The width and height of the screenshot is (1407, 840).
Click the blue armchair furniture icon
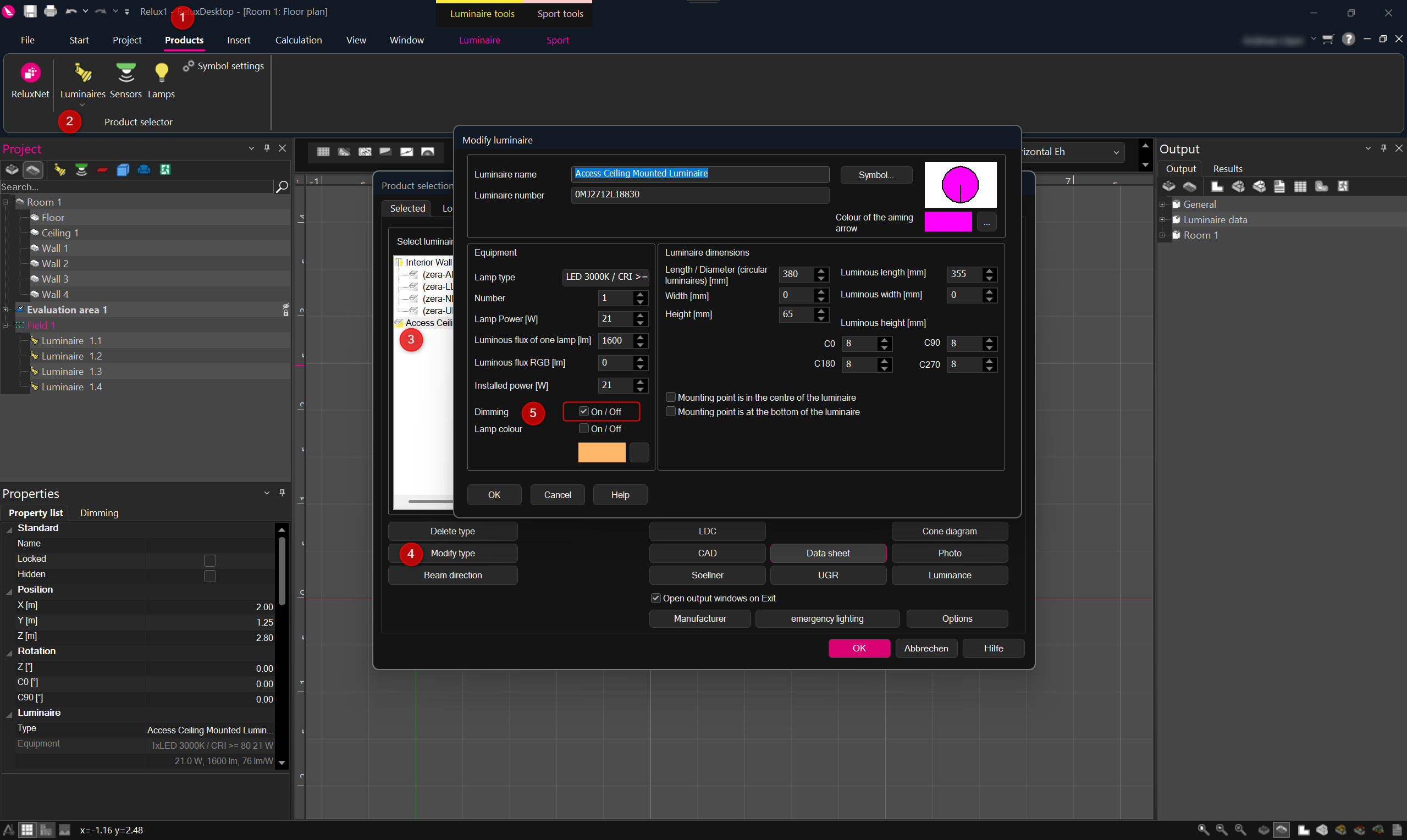click(144, 170)
